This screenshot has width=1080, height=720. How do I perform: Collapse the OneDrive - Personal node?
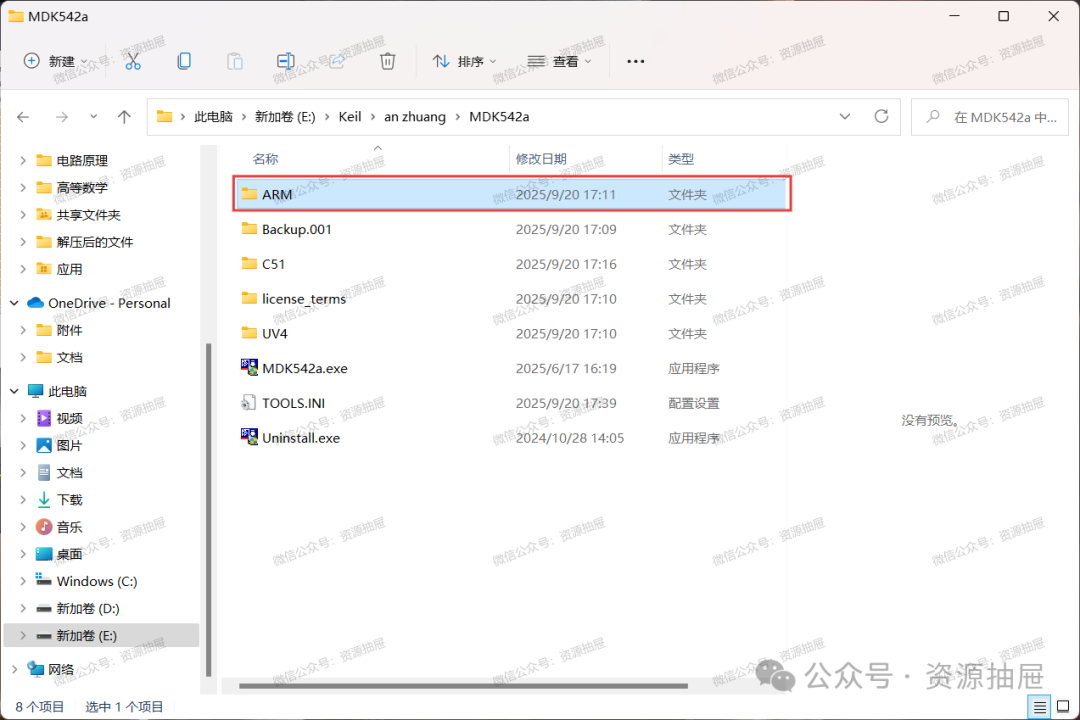14,303
